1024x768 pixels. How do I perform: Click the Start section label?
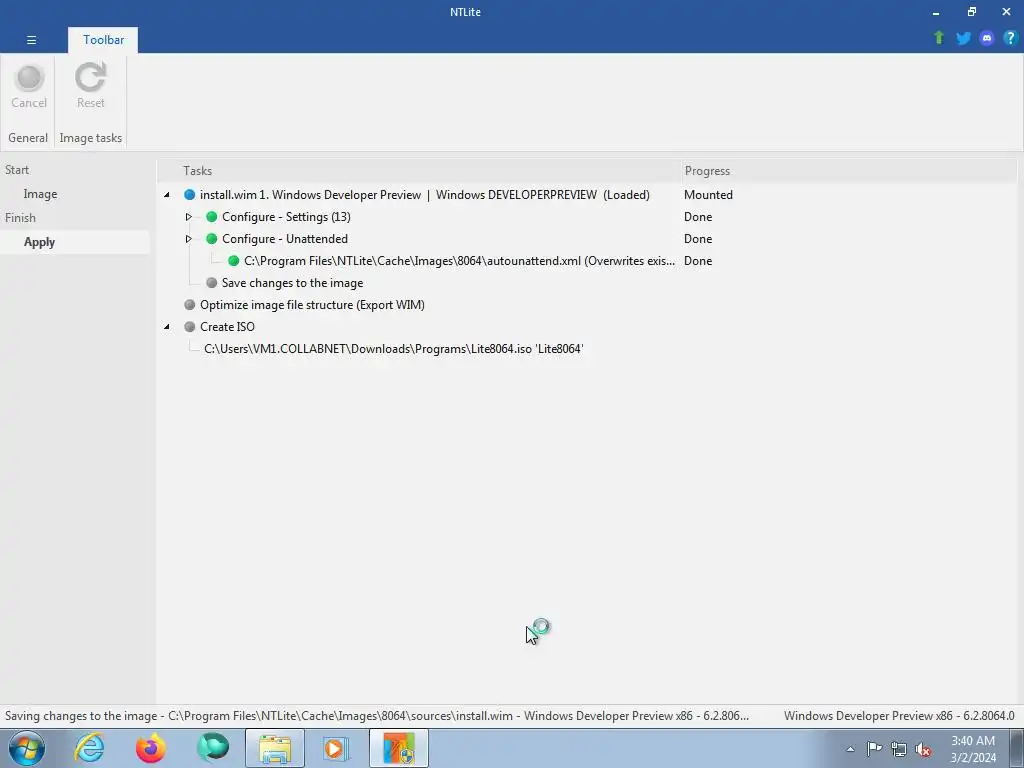tap(17, 170)
